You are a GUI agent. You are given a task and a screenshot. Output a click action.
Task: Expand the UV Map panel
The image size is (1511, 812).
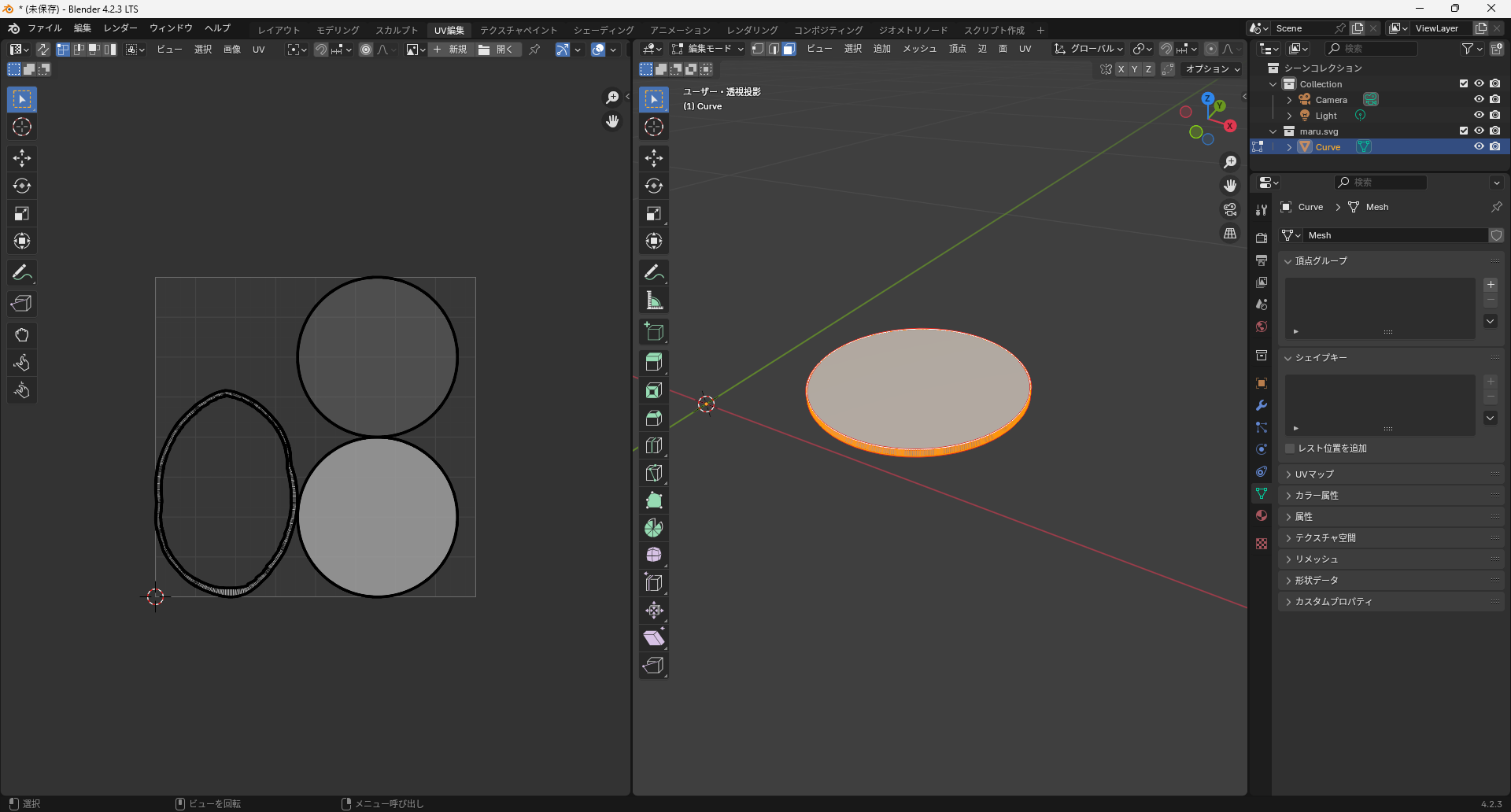tap(1314, 474)
